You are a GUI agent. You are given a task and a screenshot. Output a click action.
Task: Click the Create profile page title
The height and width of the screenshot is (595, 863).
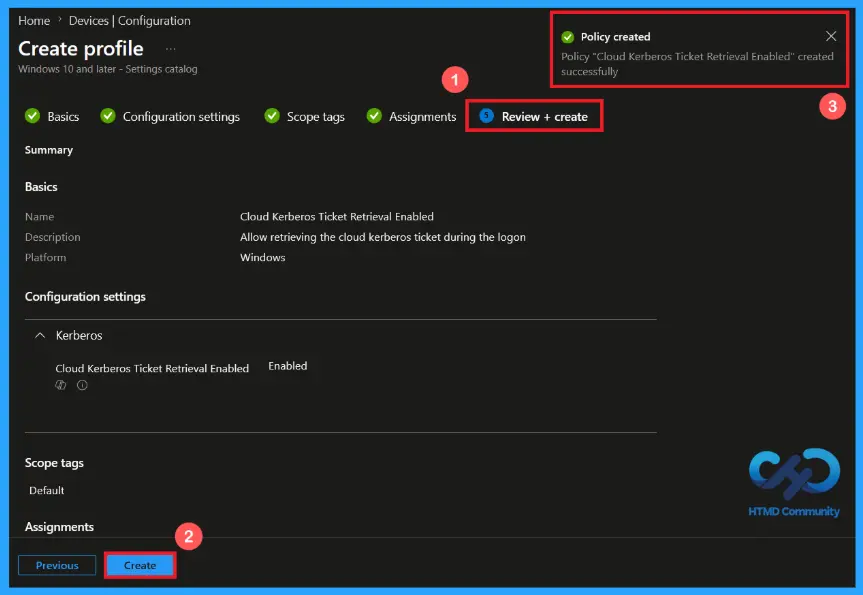point(81,49)
